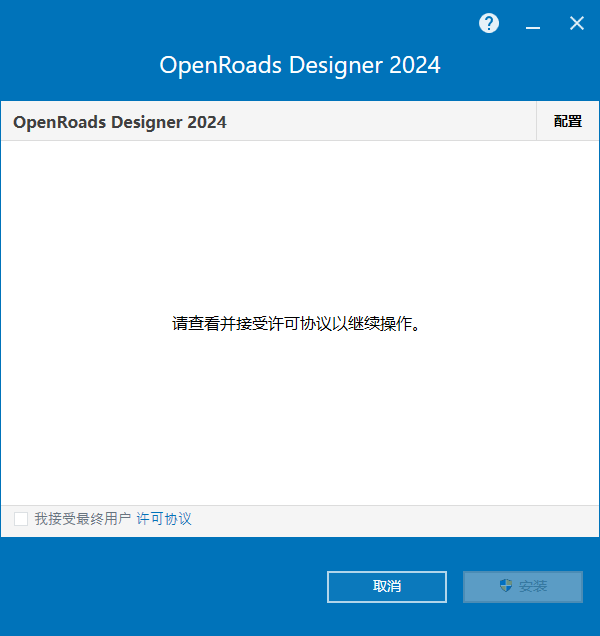The width and height of the screenshot is (600, 636).
Task: Close the OpenRoads Designer installer
Action: point(576,23)
